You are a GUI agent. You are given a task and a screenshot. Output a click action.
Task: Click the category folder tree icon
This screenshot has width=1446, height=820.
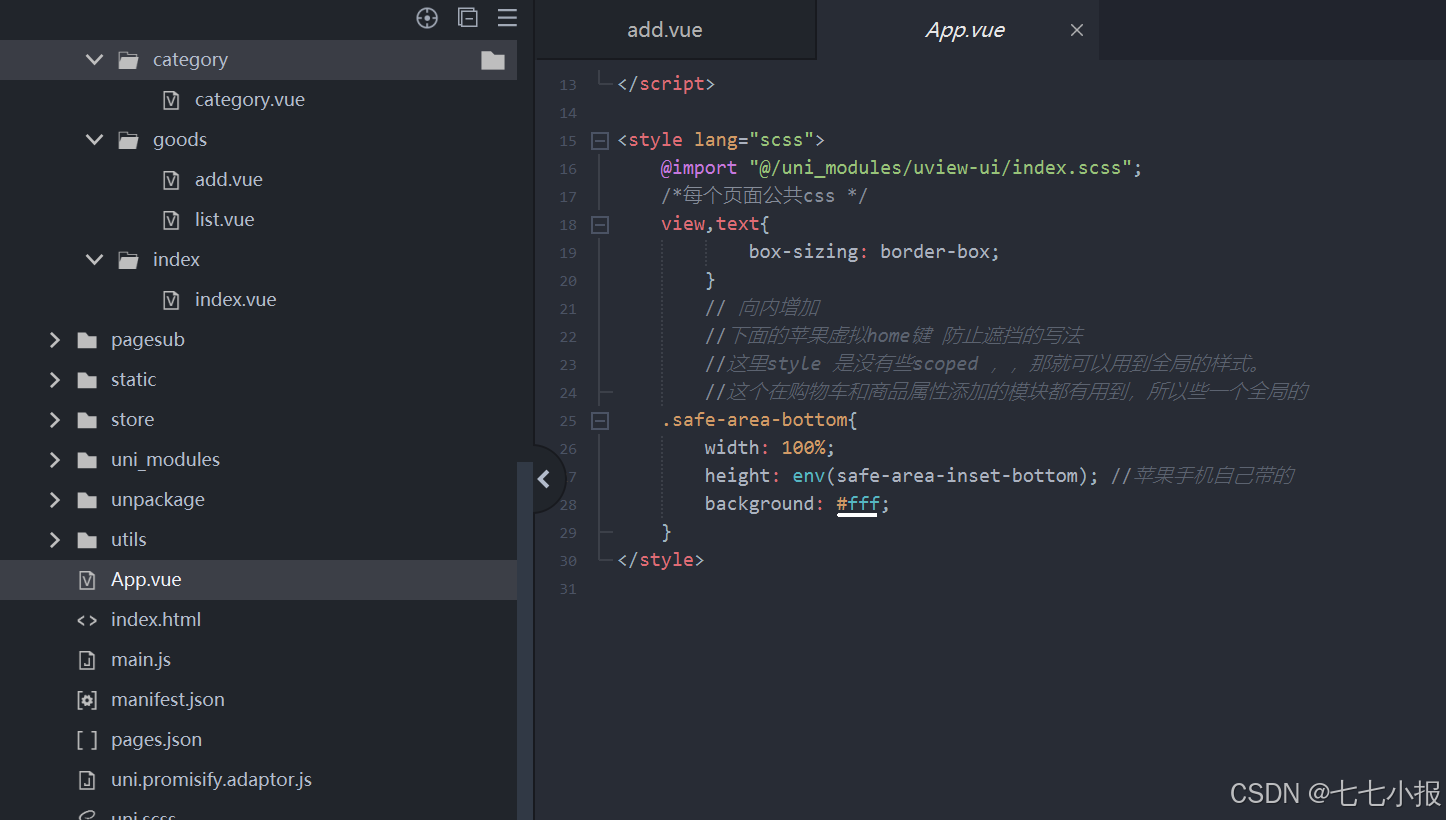[128, 60]
